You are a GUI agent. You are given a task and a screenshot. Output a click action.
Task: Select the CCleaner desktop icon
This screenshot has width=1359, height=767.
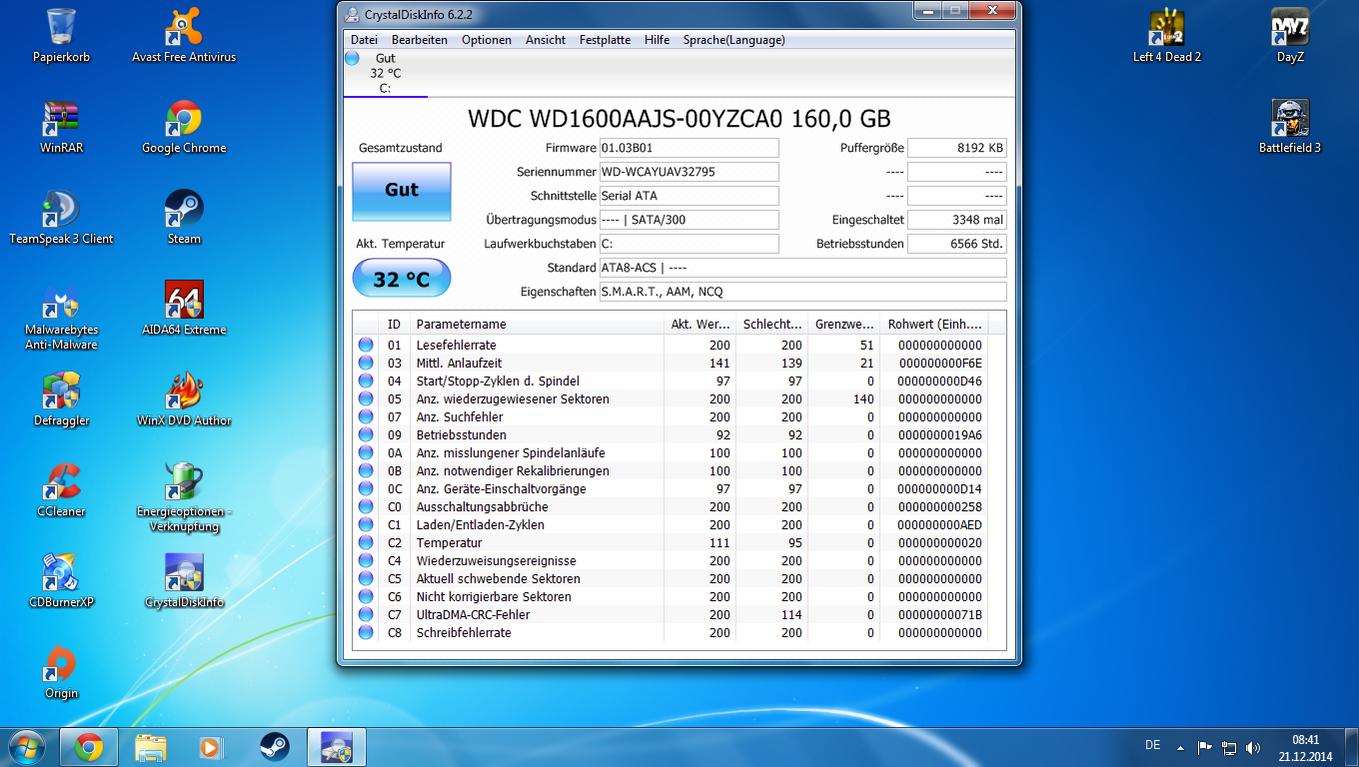point(61,491)
